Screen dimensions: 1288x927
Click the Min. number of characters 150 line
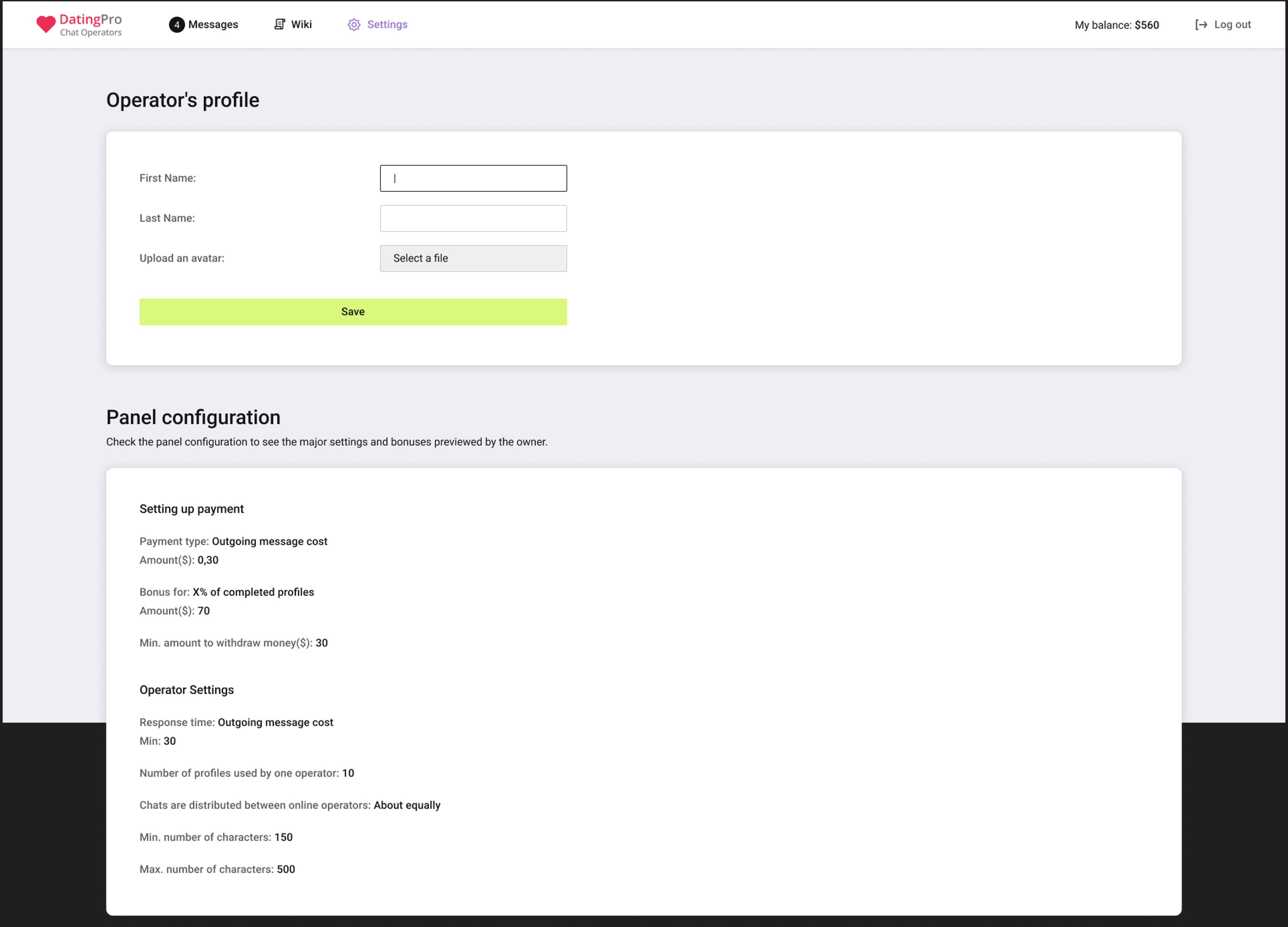click(x=216, y=837)
